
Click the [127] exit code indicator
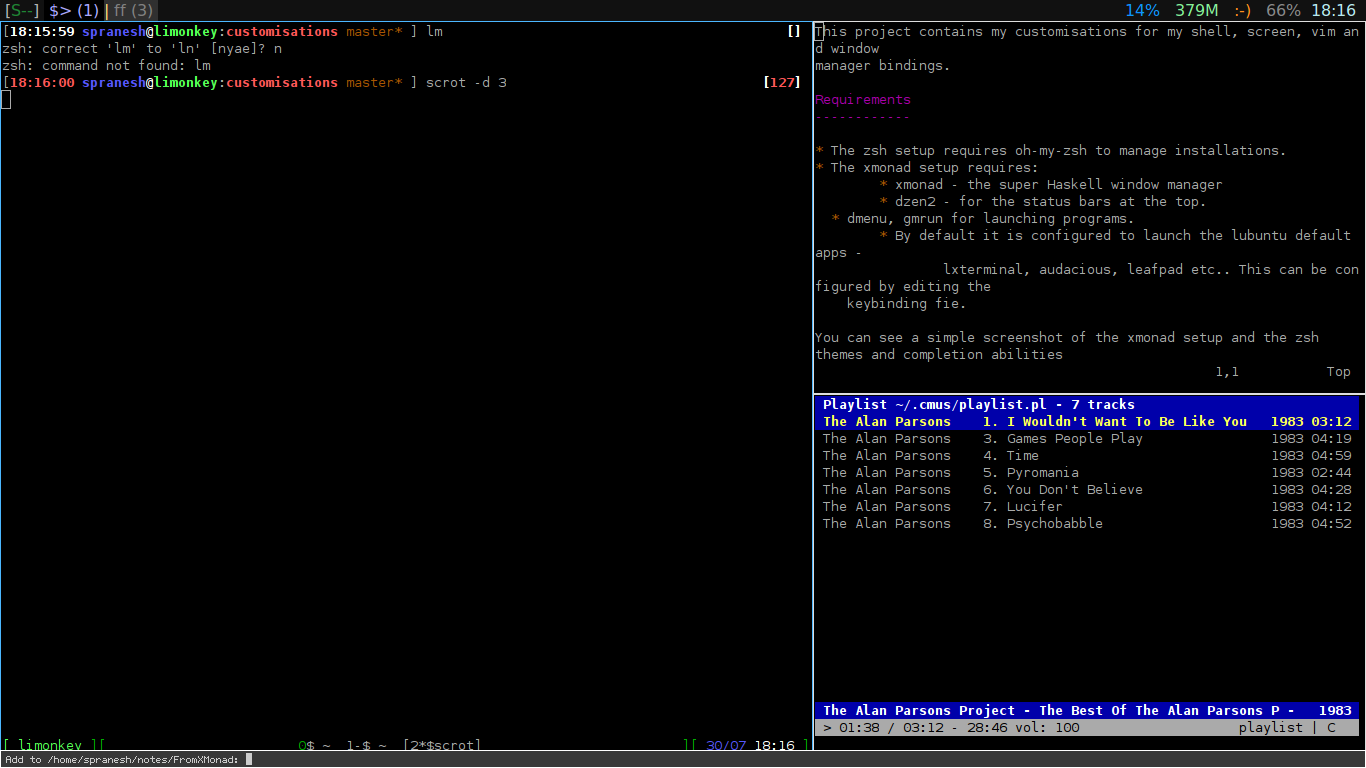[x=782, y=83]
